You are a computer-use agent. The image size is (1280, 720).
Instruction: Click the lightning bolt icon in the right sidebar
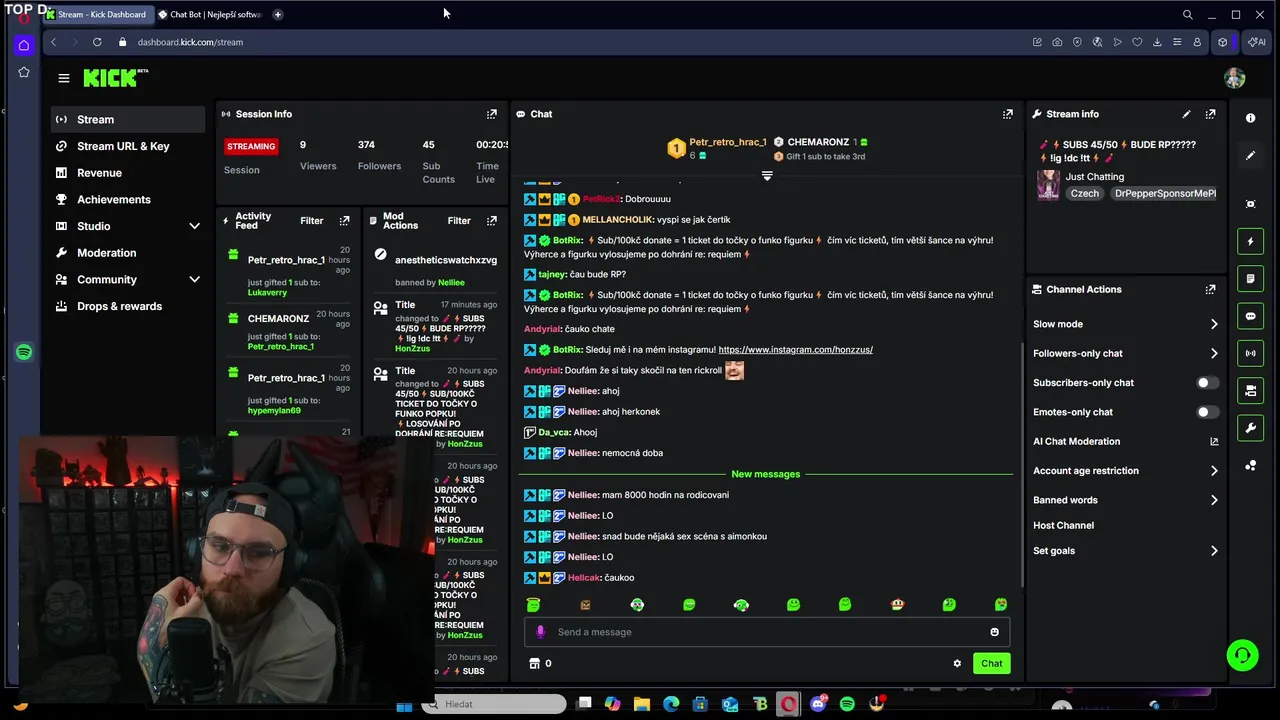tap(1250, 241)
